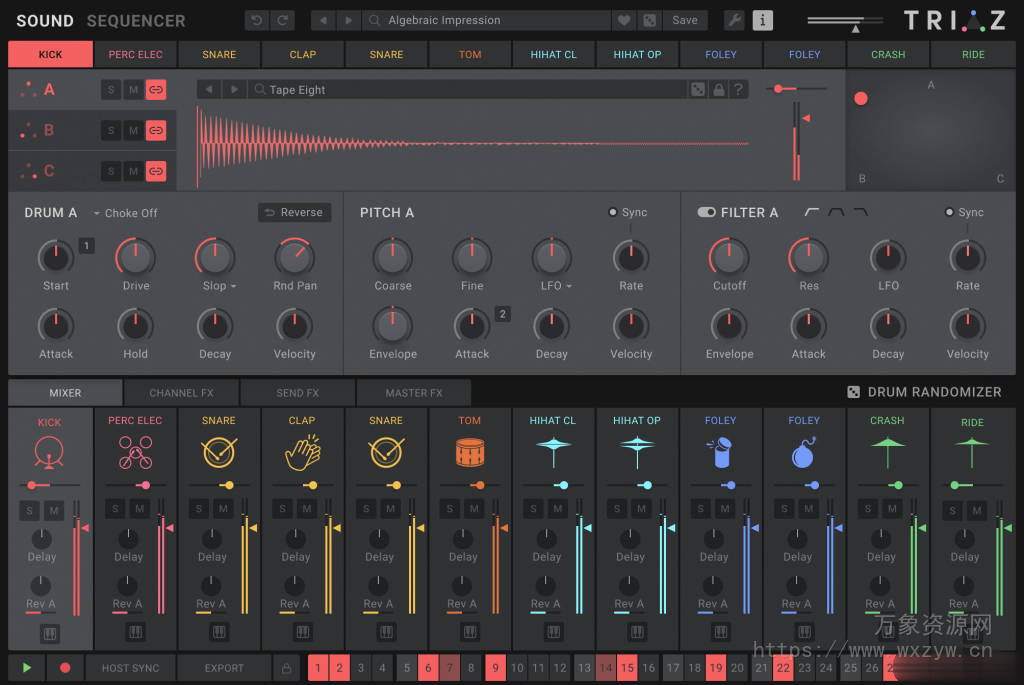Open the Choke Off dropdown in DRUM A
The height and width of the screenshot is (685, 1024).
(x=126, y=213)
